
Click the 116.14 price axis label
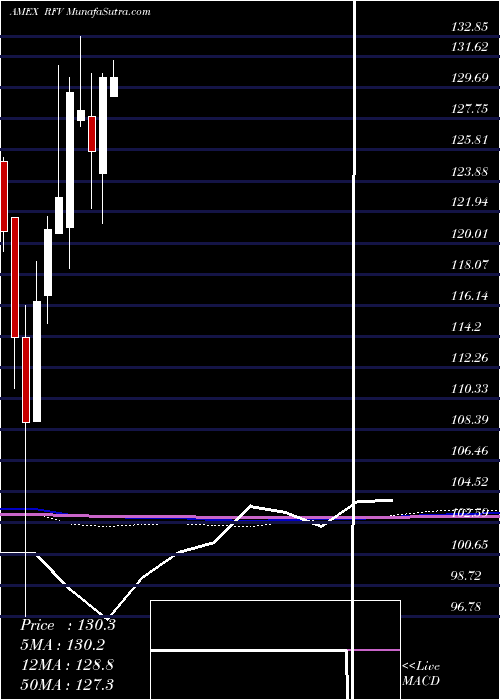[469, 296]
